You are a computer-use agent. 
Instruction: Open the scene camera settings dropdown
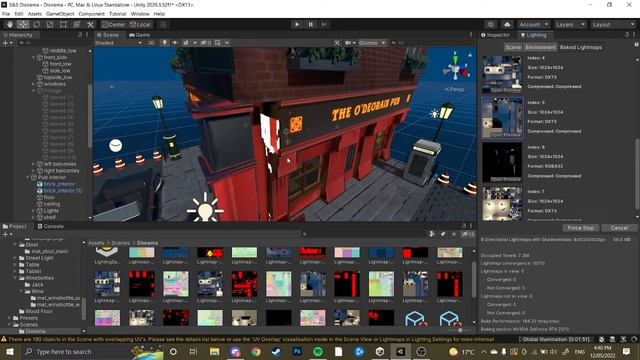(x=350, y=43)
